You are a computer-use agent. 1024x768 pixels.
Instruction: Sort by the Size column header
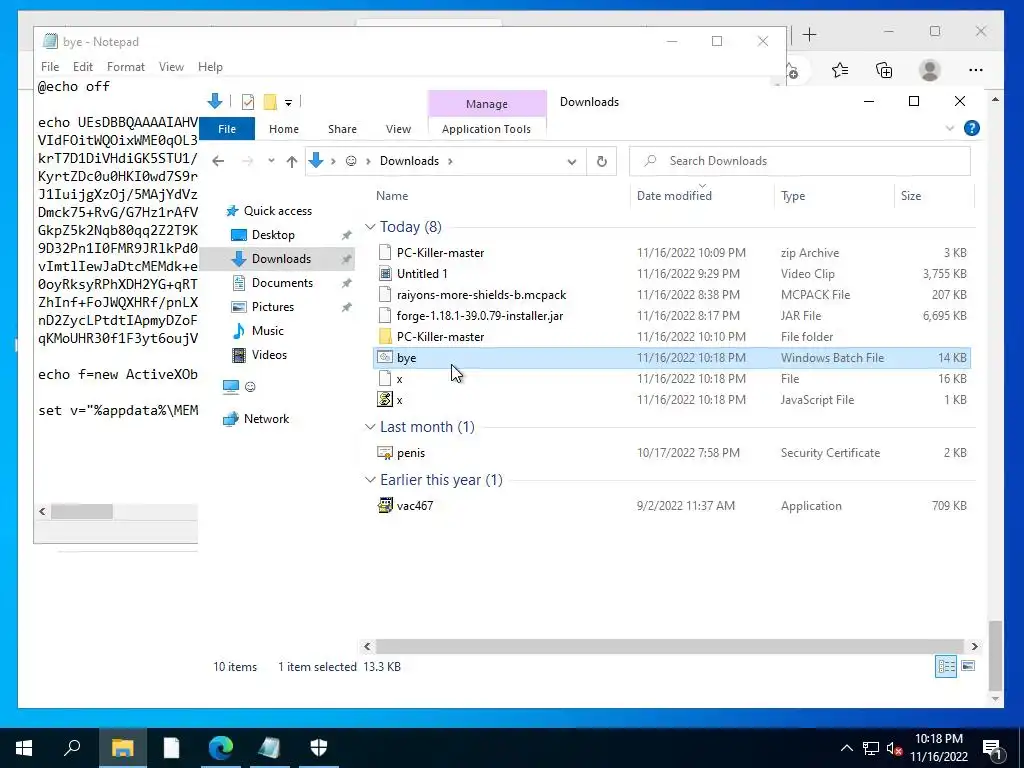(911, 196)
